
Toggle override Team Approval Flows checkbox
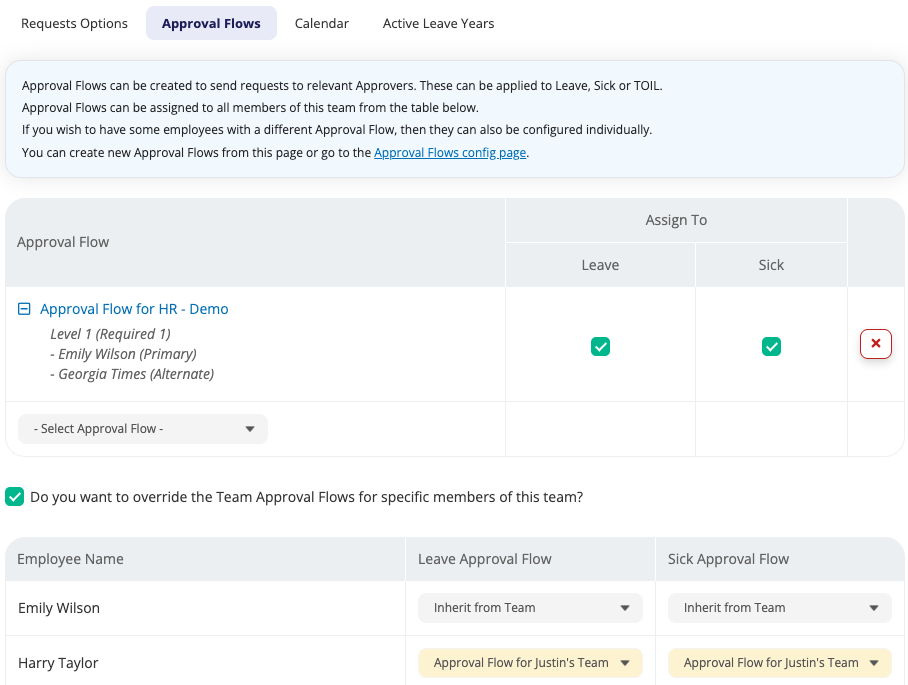point(15,497)
